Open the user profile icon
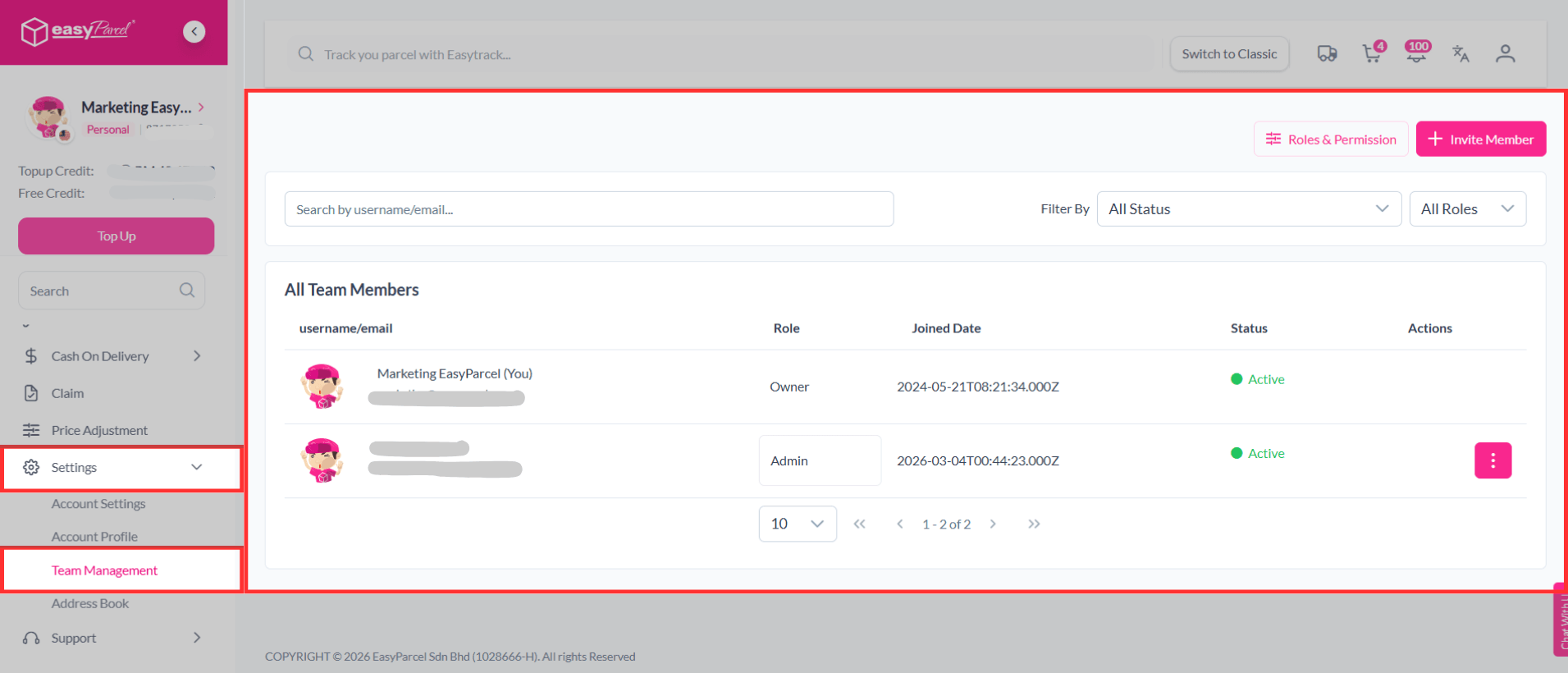This screenshot has width=1568, height=673. pos(1505,54)
